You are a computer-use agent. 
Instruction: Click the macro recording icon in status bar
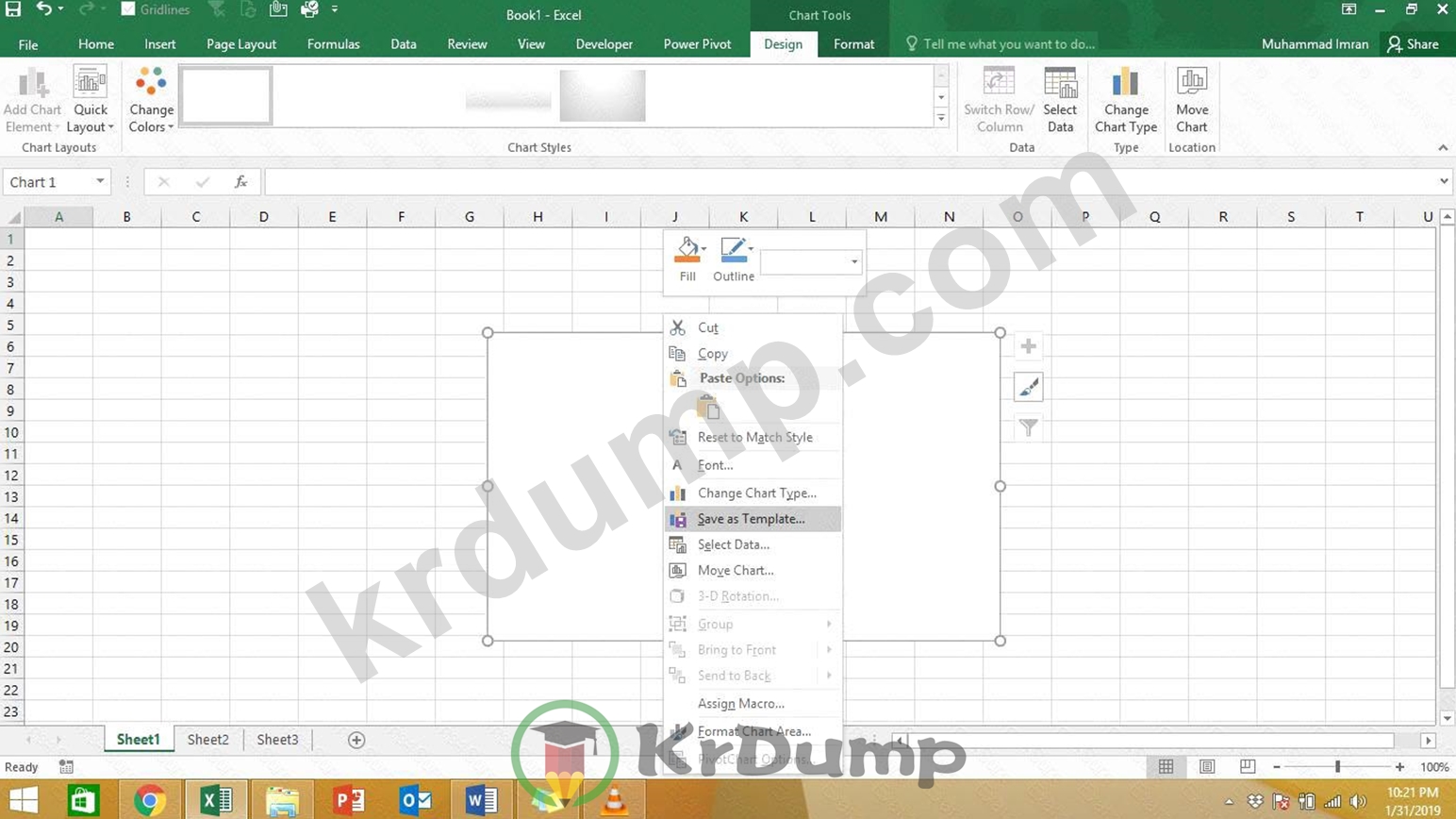66,767
